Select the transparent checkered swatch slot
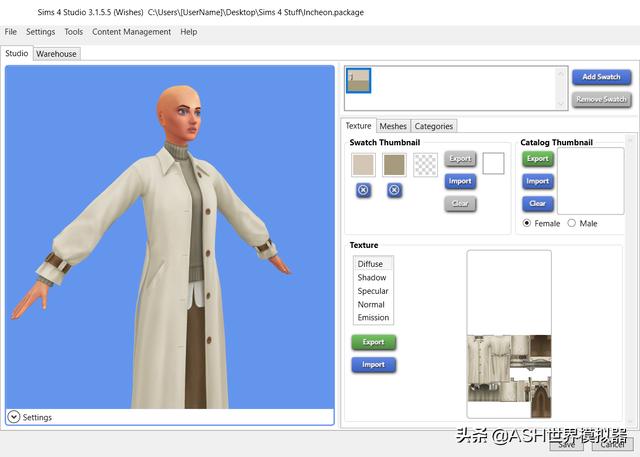The height and width of the screenshot is (457, 640). click(x=425, y=165)
